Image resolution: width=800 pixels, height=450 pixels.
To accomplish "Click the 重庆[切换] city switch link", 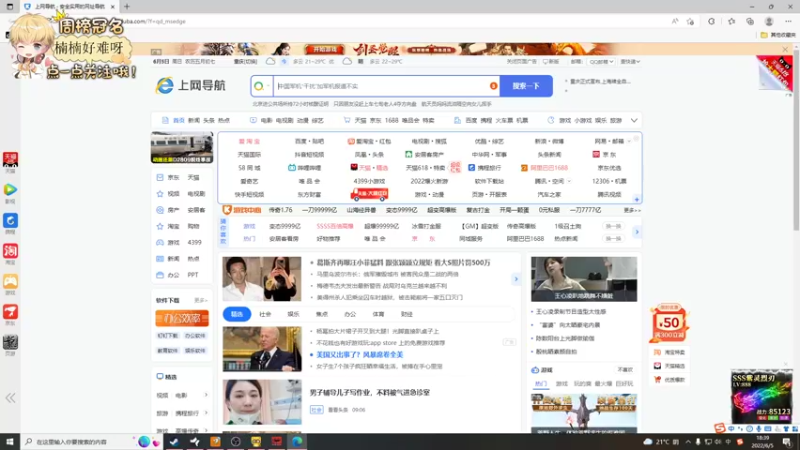I will click(x=245, y=62).
